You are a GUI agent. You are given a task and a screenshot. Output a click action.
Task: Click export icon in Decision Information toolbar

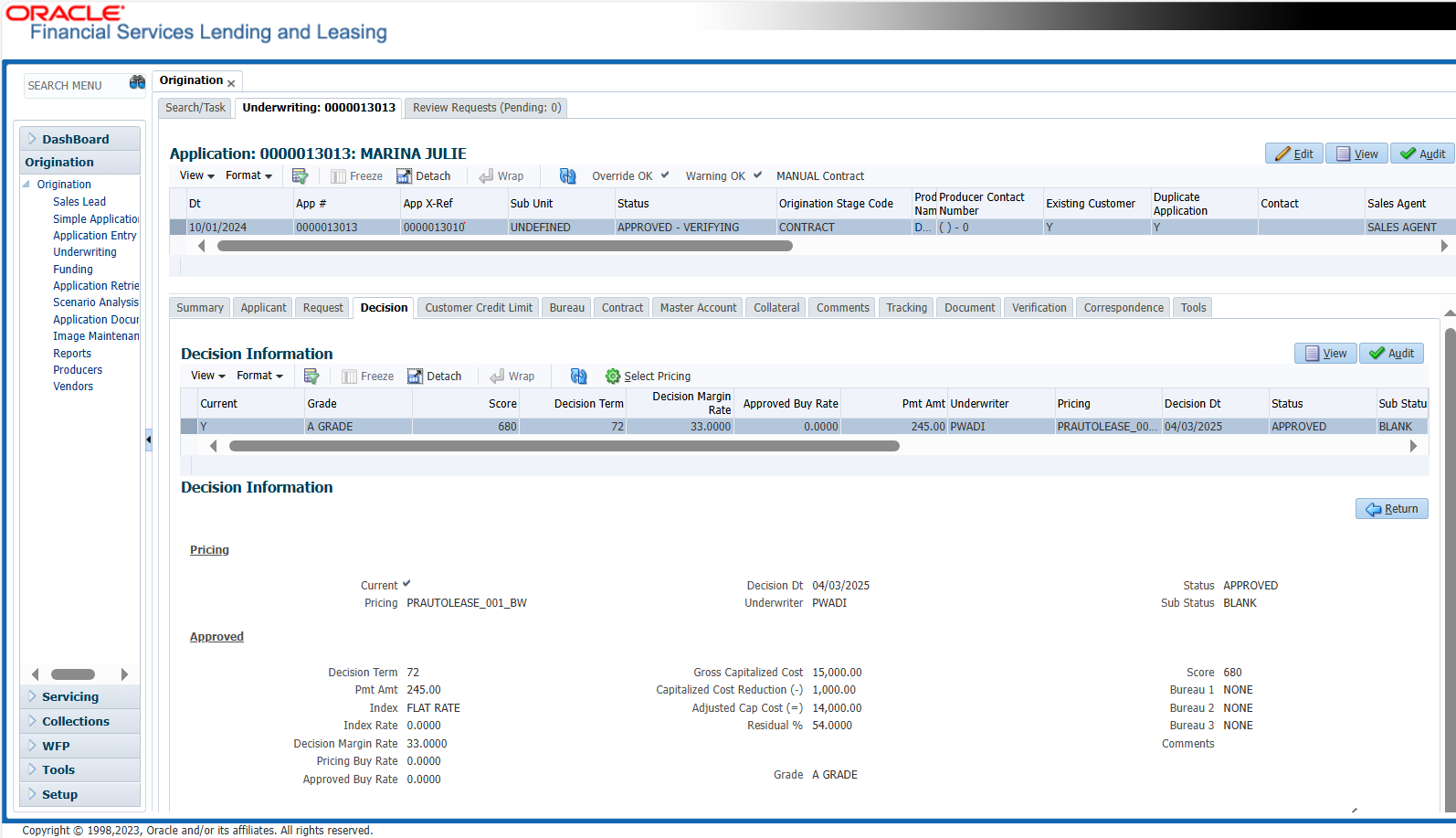pyautogui.click(x=311, y=376)
